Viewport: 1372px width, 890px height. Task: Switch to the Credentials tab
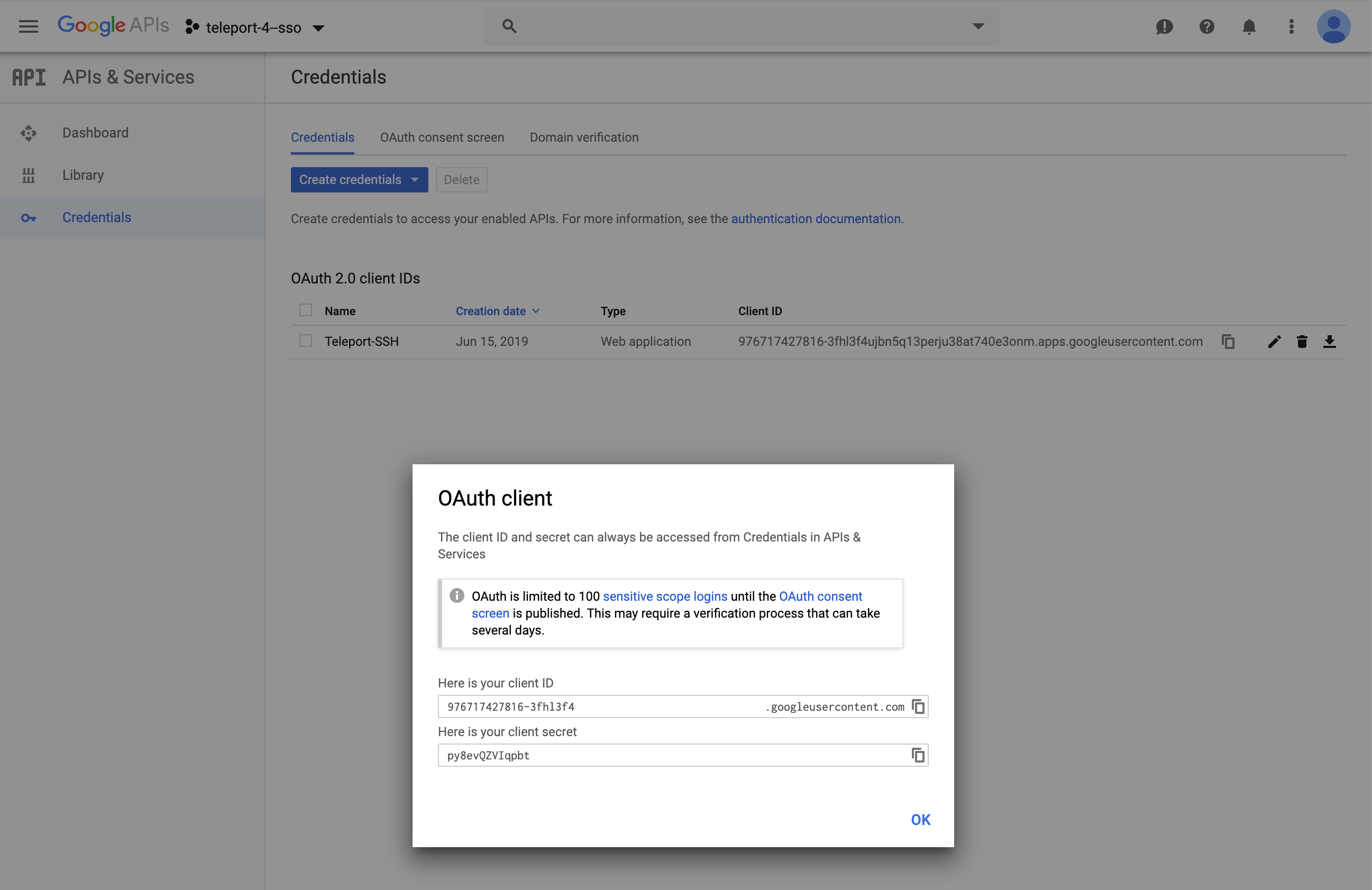coord(322,138)
